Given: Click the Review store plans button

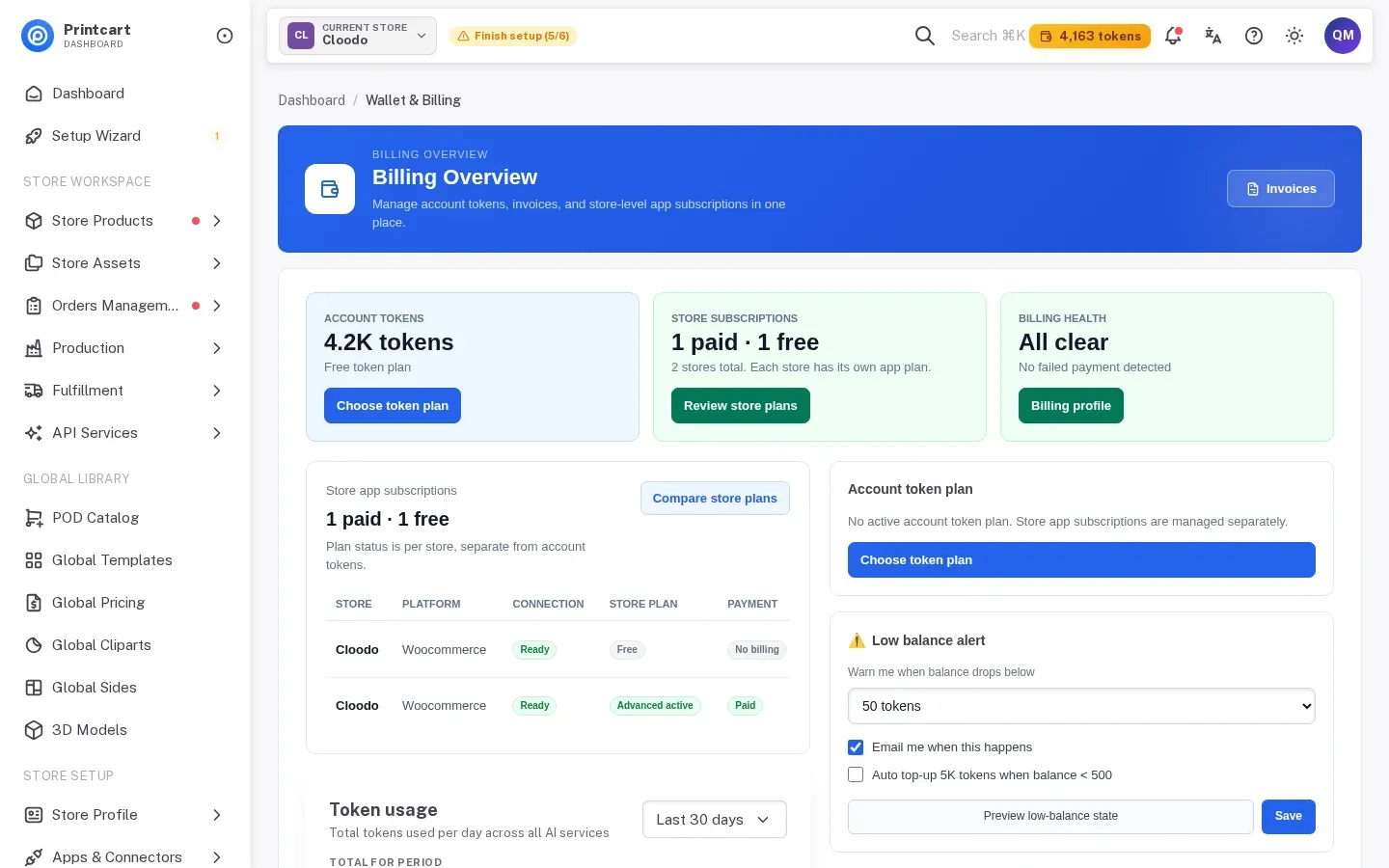Looking at the screenshot, I should coord(741,406).
